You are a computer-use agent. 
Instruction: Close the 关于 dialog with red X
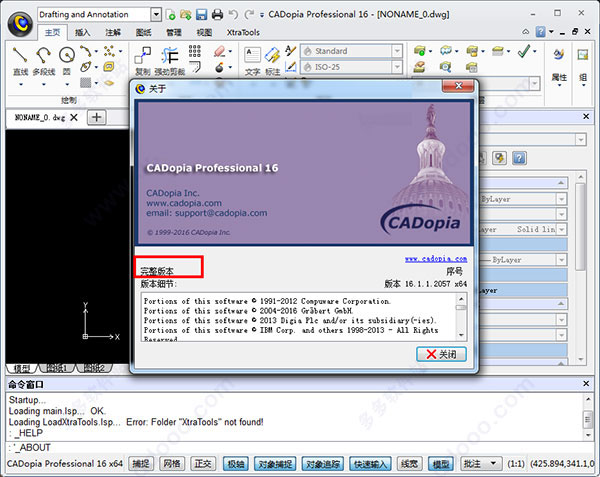[458, 86]
